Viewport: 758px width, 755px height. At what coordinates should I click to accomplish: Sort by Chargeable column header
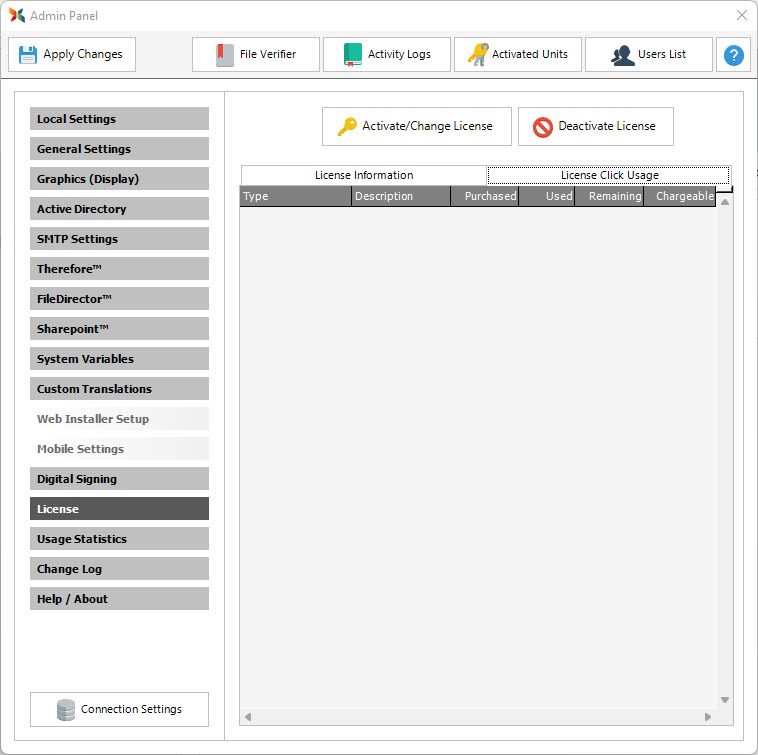(680, 196)
